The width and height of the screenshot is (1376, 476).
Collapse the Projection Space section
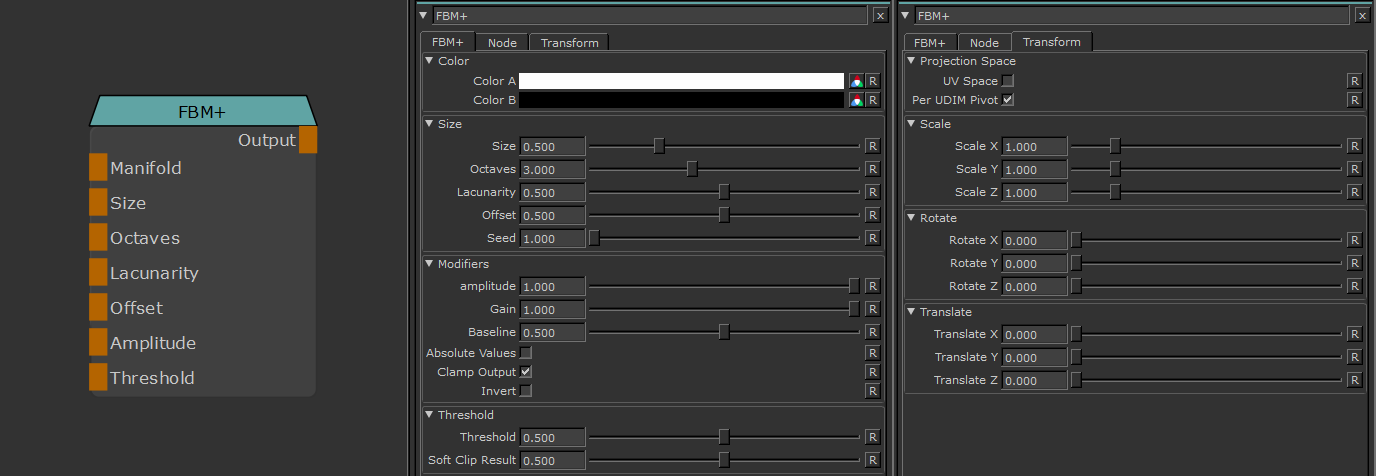pyautogui.click(x=911, y=61)
